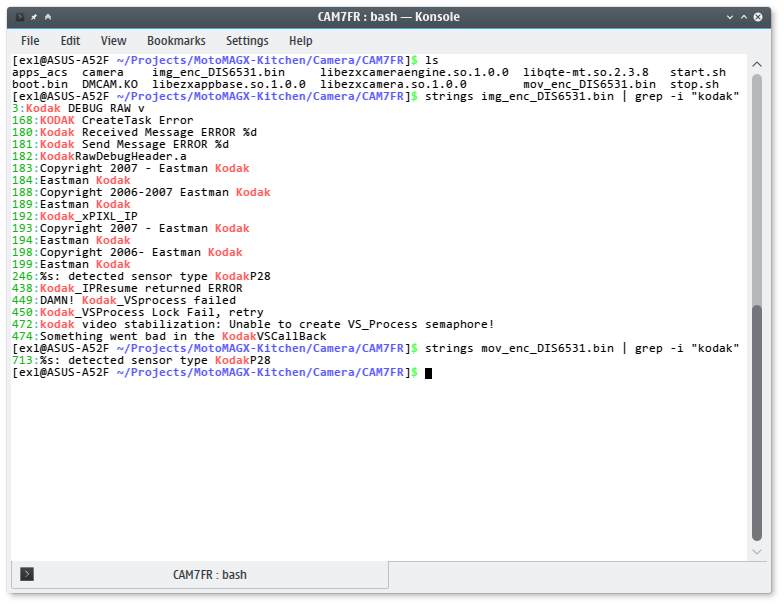784x606 pixels.
Task: Click 'mov_enc_DIS6531.bin' in the ls output
Action: pos(589,84)
